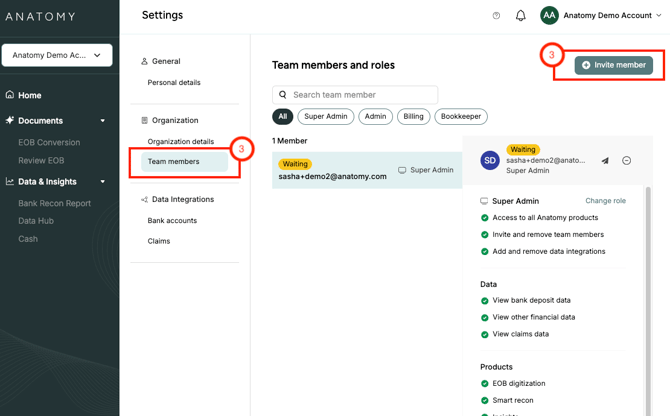Image resolution: width=670 pixels, height=416 pixels.
Task: Open Team members settings page
Action: pyautogui.click(x=173, y=161)
